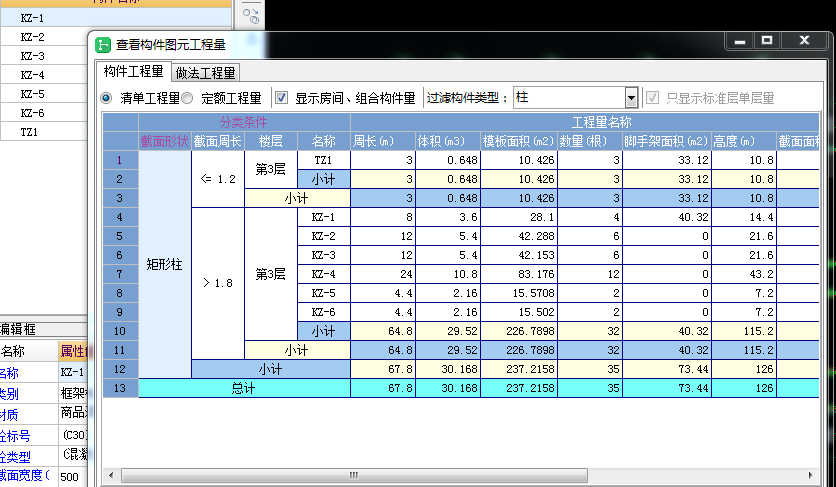Toggle 显示房间、组合构件量 checkbox
Image resolution: width=836 pixels, height=487 pixels.
282,98
